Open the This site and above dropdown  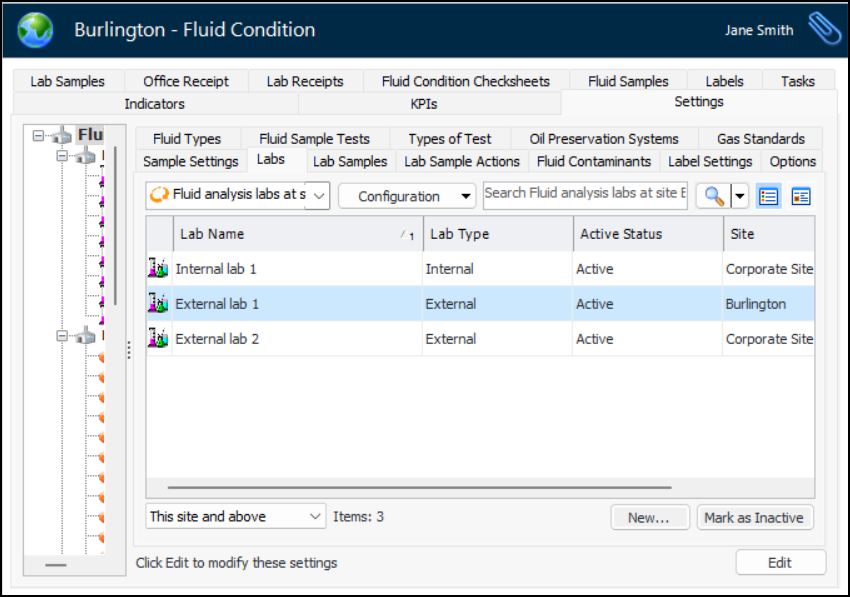coord(236,517)
